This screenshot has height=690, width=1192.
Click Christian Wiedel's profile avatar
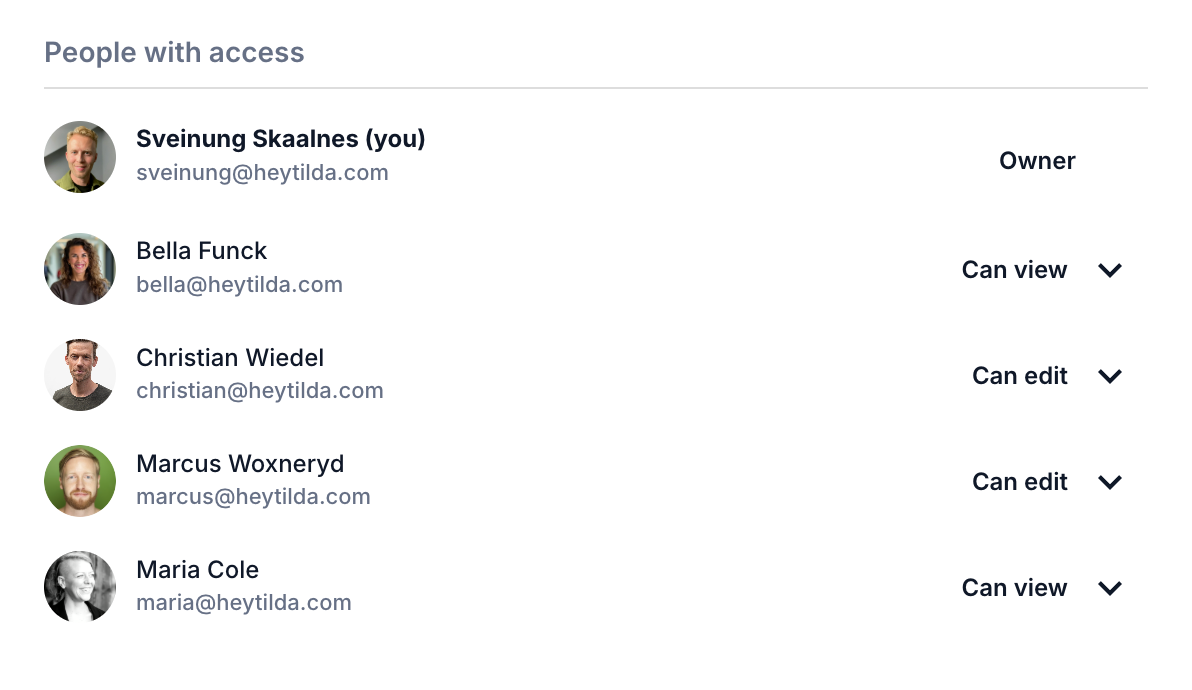click(80, 375)
